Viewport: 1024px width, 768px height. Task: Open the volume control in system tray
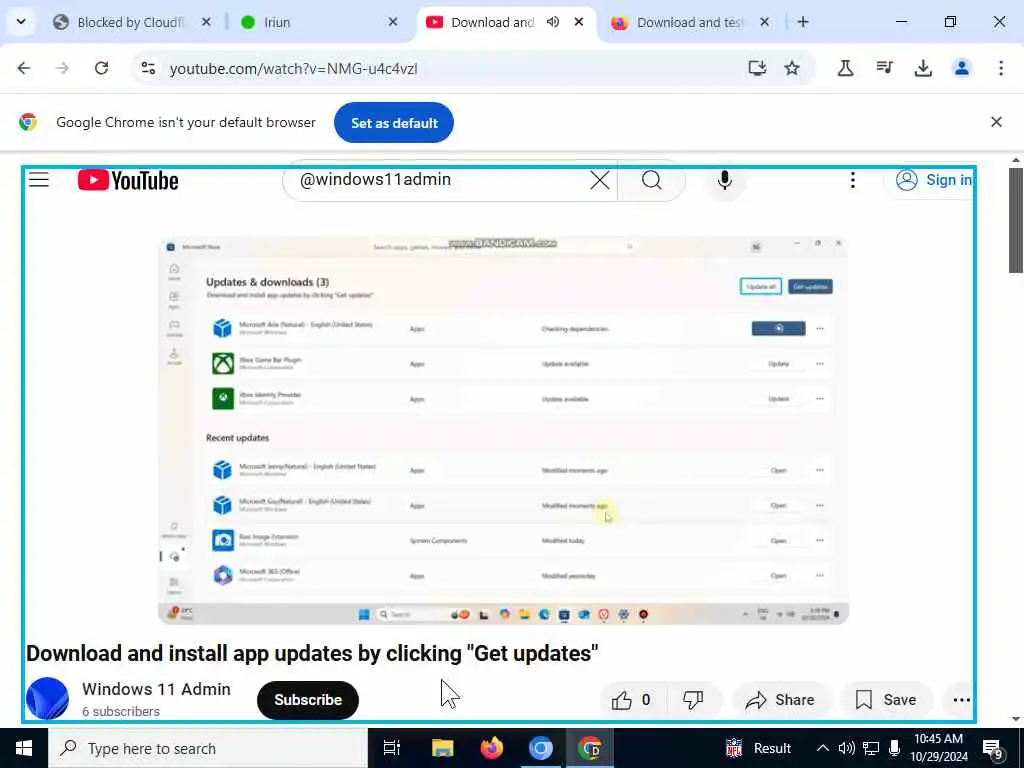846,748
